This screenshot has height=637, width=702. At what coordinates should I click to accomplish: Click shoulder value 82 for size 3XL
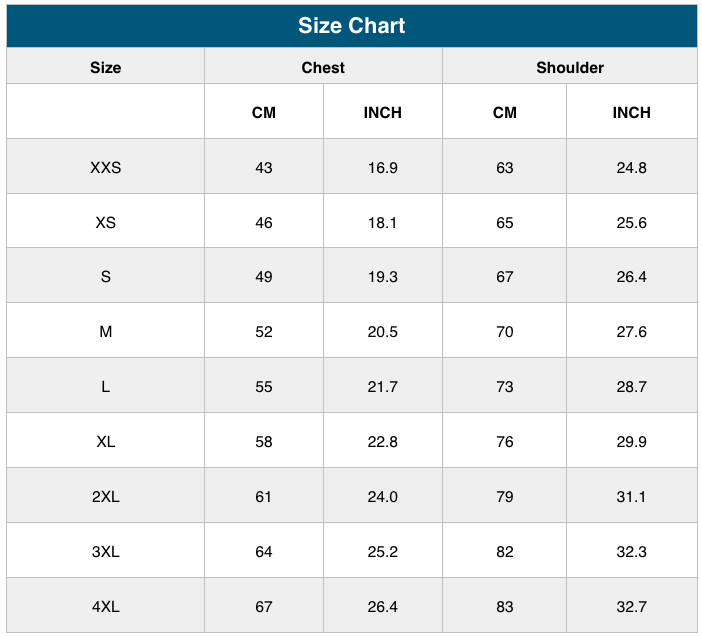tap(504, 551)
